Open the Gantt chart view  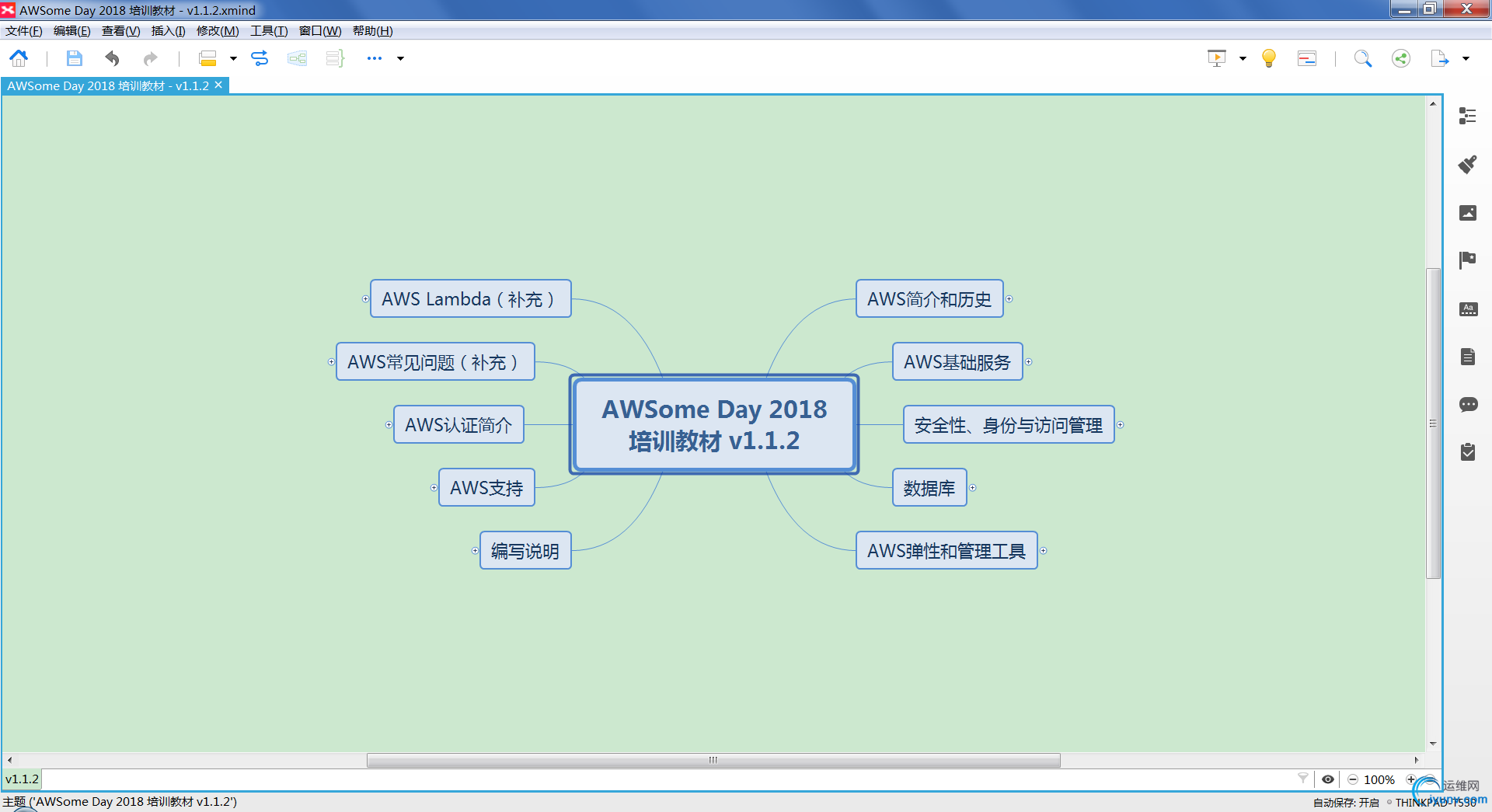1307,58
